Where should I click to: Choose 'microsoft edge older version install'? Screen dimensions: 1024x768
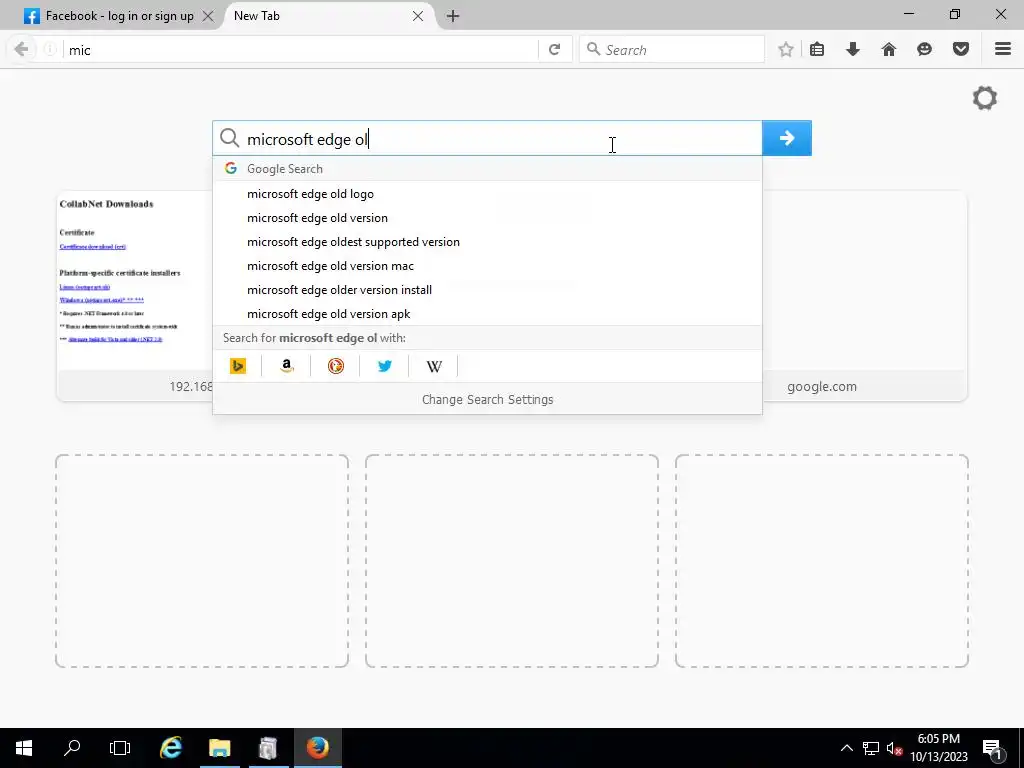click(487, 290)
